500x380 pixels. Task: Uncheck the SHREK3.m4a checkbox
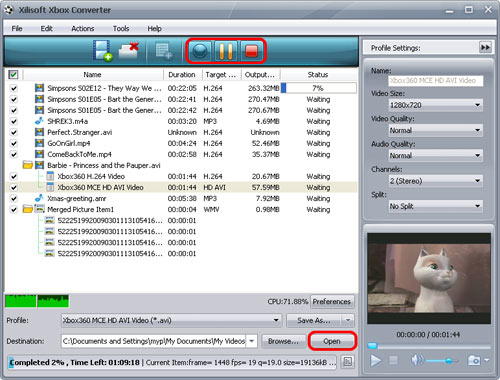click(14, 121)
